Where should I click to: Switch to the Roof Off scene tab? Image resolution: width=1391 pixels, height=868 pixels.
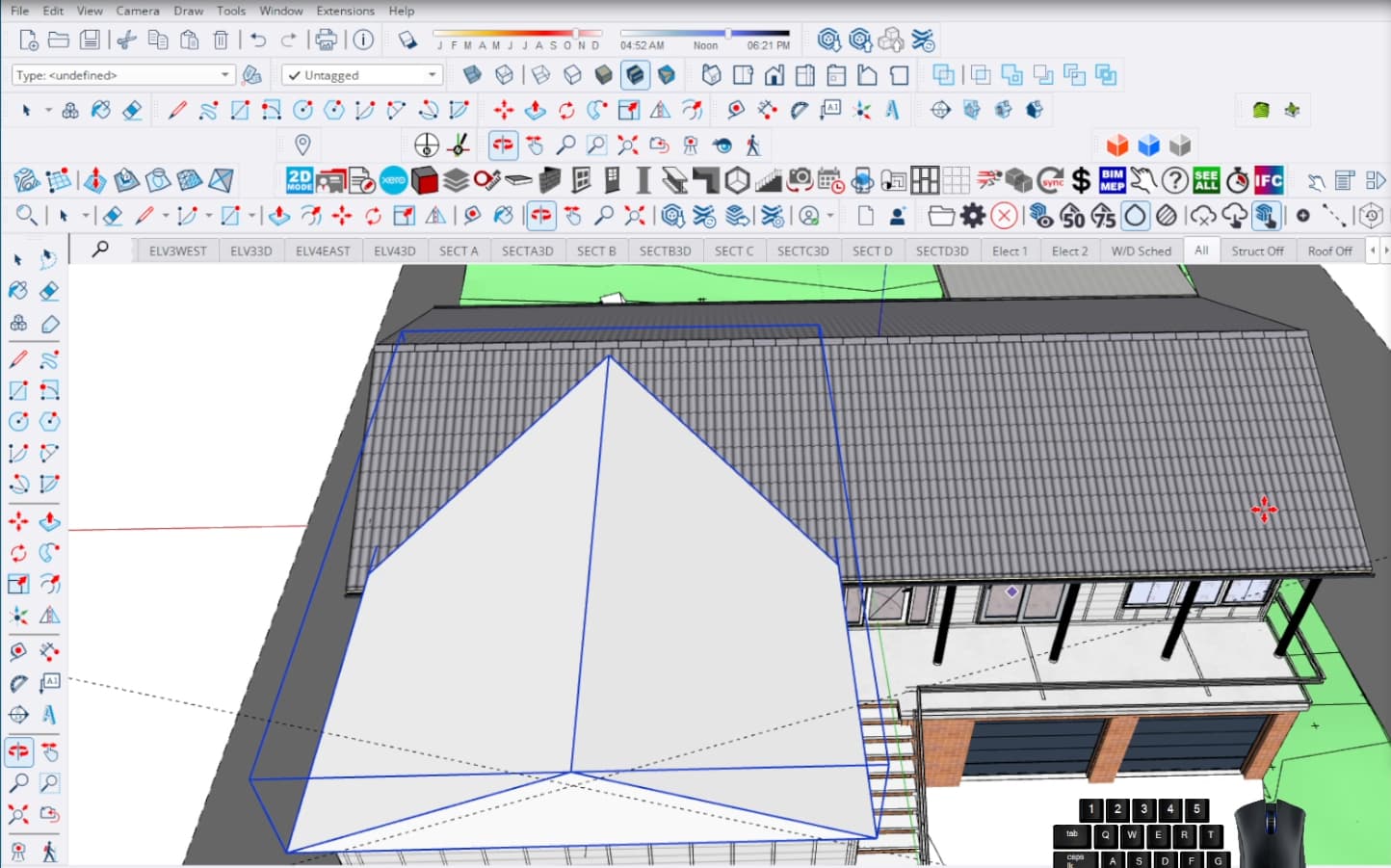pos(1329,250)
